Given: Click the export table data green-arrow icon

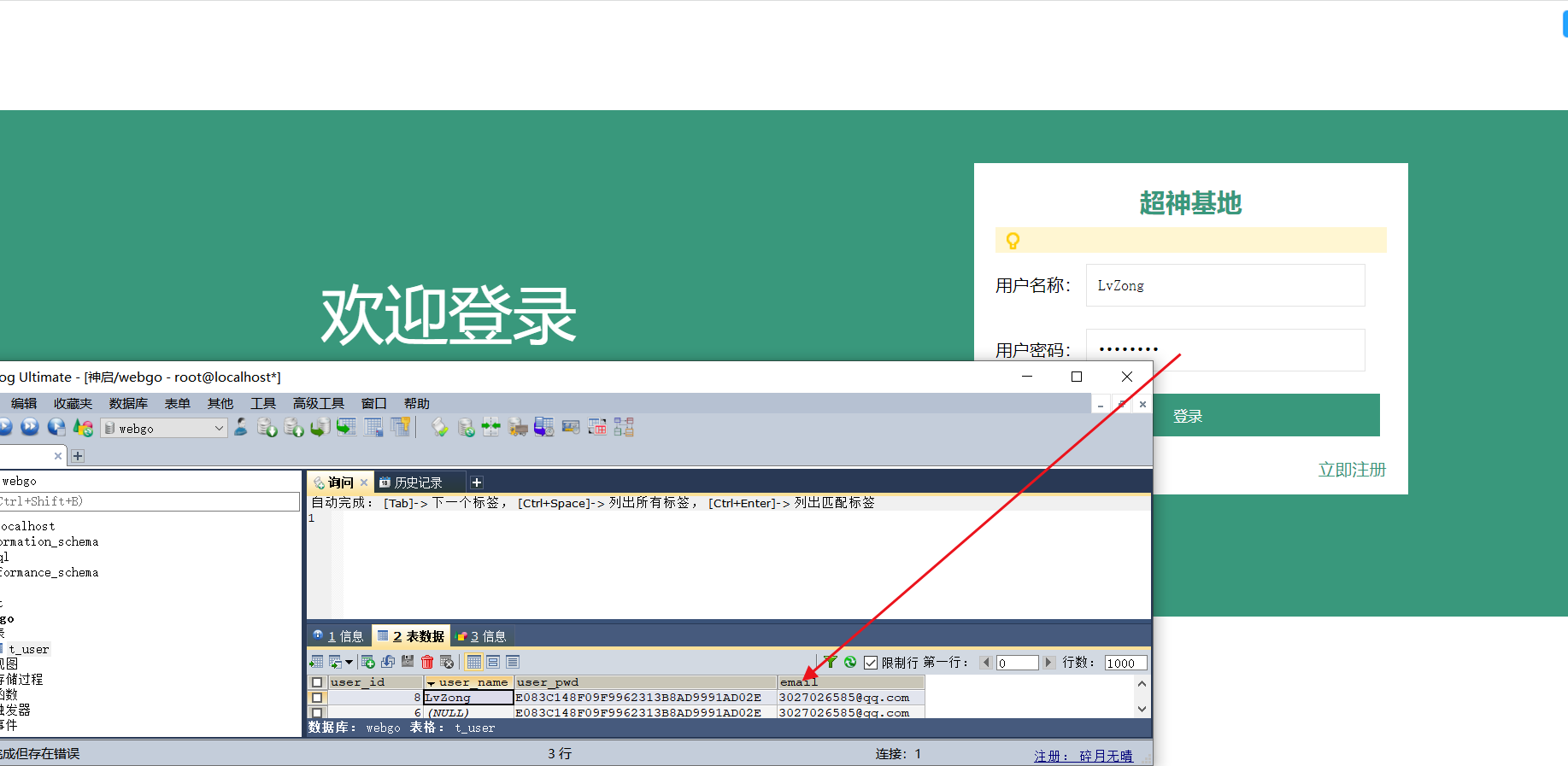Looking at the screenshot, I should 346,427.
